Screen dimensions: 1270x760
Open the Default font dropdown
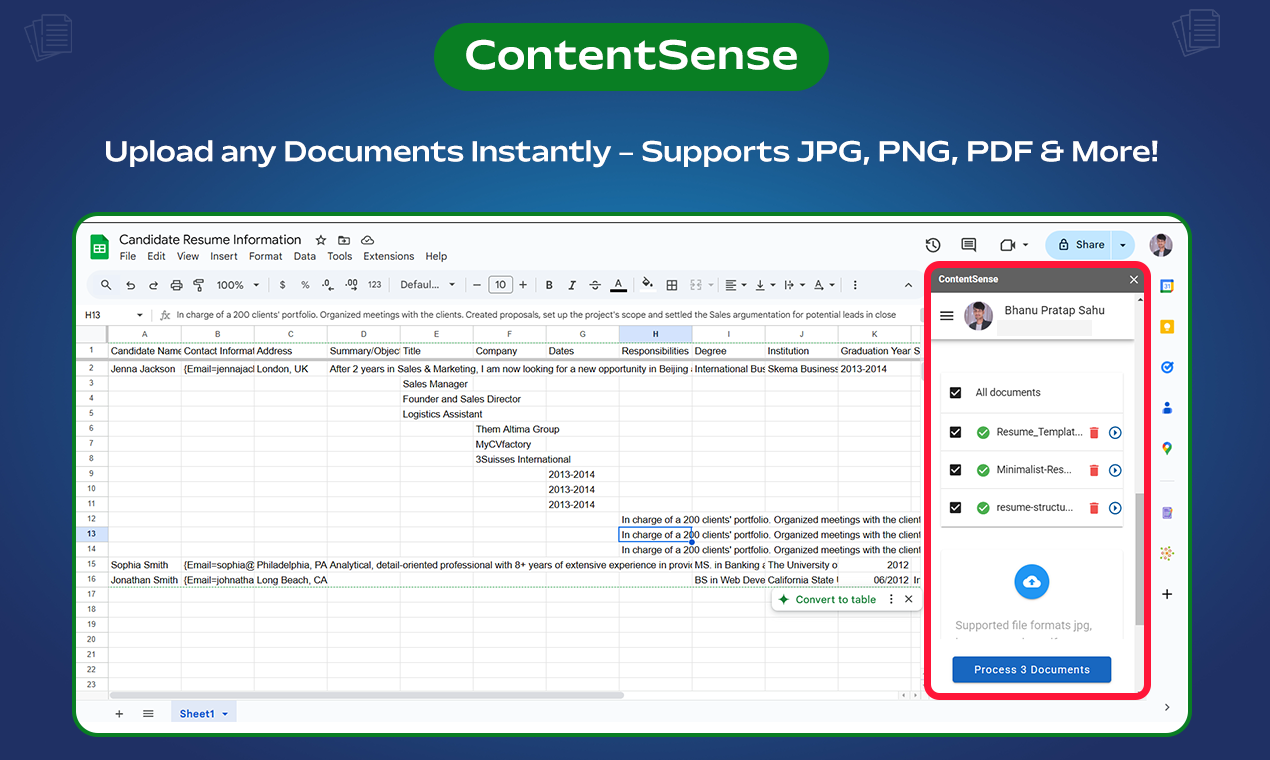pyautogui.click(x=428, y=285)
